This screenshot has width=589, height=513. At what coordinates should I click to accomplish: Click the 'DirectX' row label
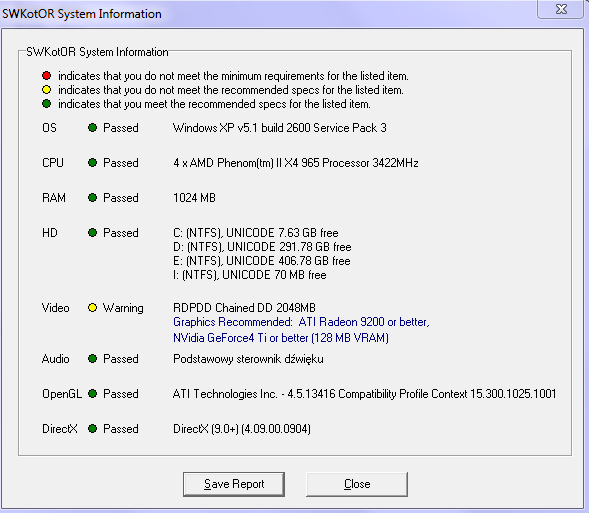click(60, 429)
